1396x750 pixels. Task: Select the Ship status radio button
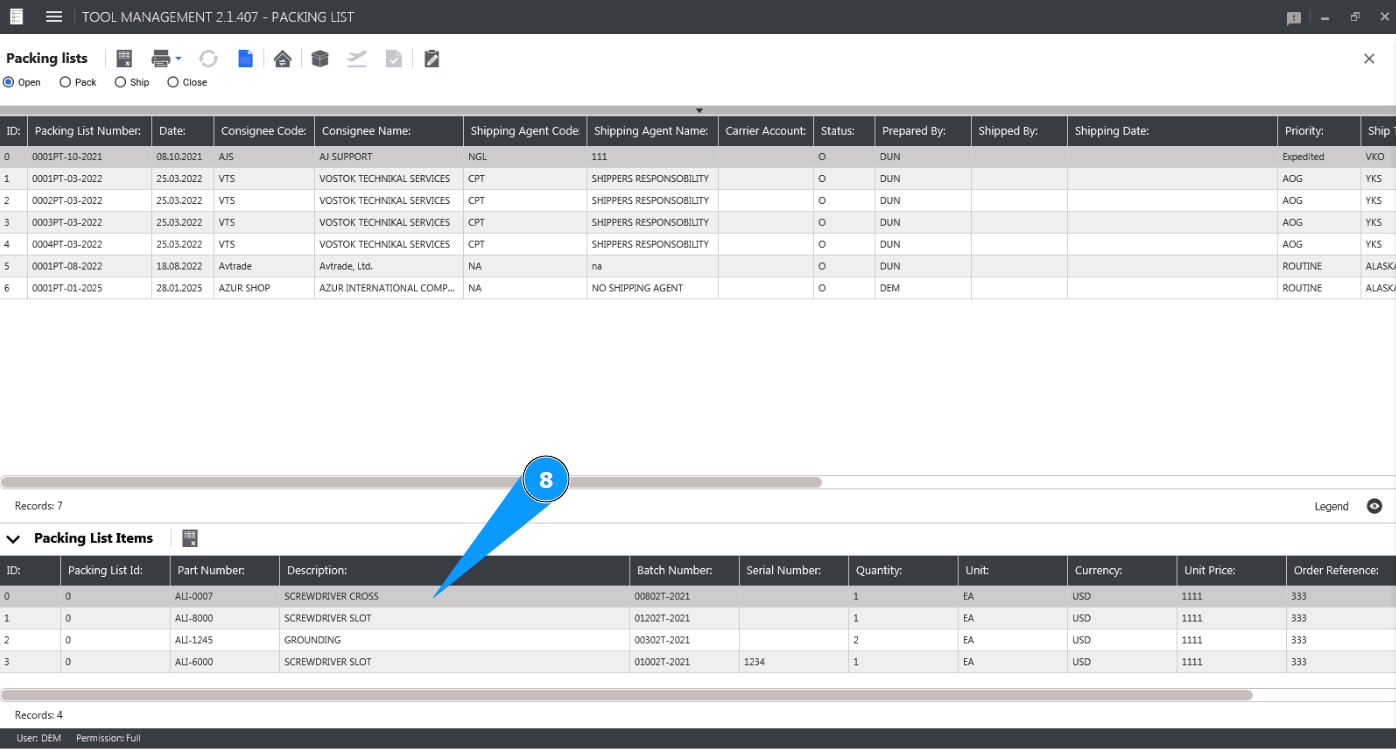(121, 82)
